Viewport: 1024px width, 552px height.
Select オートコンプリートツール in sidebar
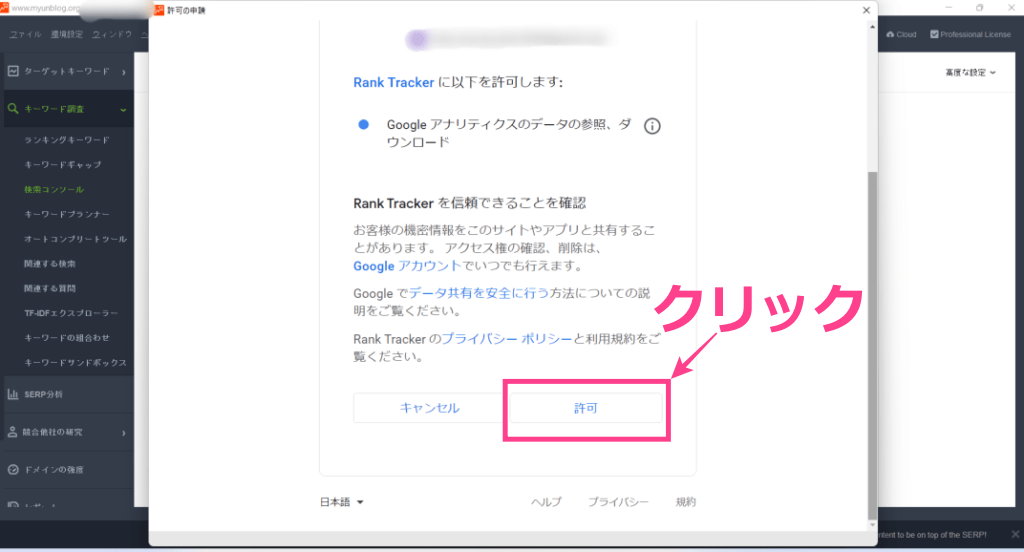(x=76, y=239)
